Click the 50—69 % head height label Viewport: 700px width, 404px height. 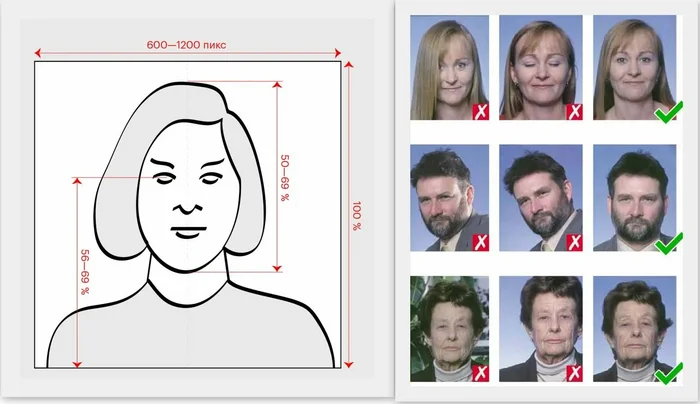coord(284,178)
